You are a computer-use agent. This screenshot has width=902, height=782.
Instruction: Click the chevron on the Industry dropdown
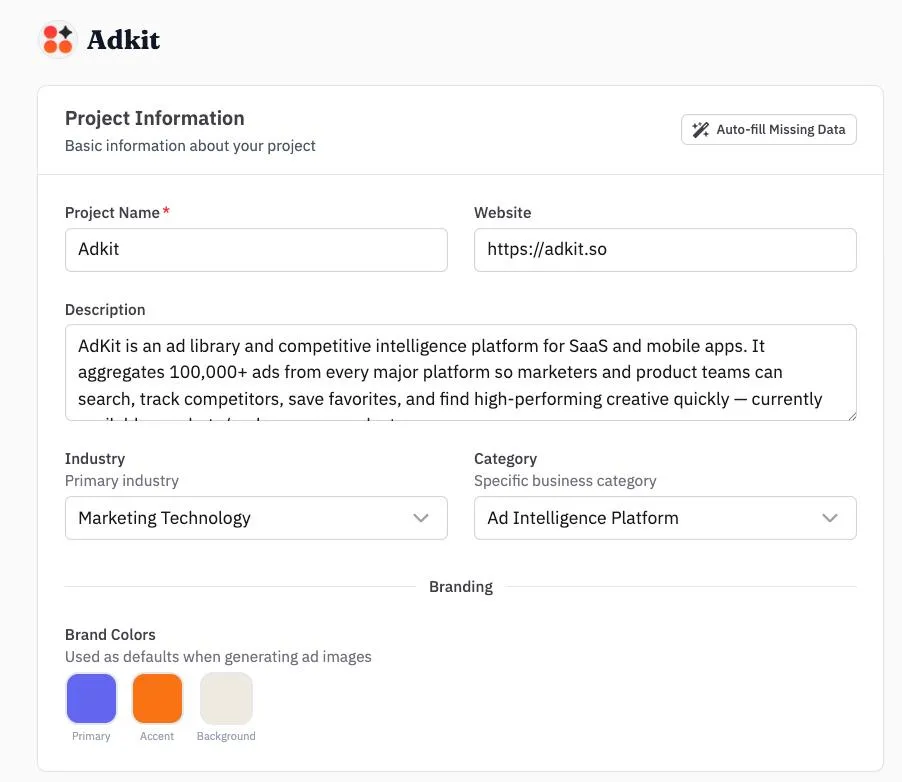(x=421, y=518)
